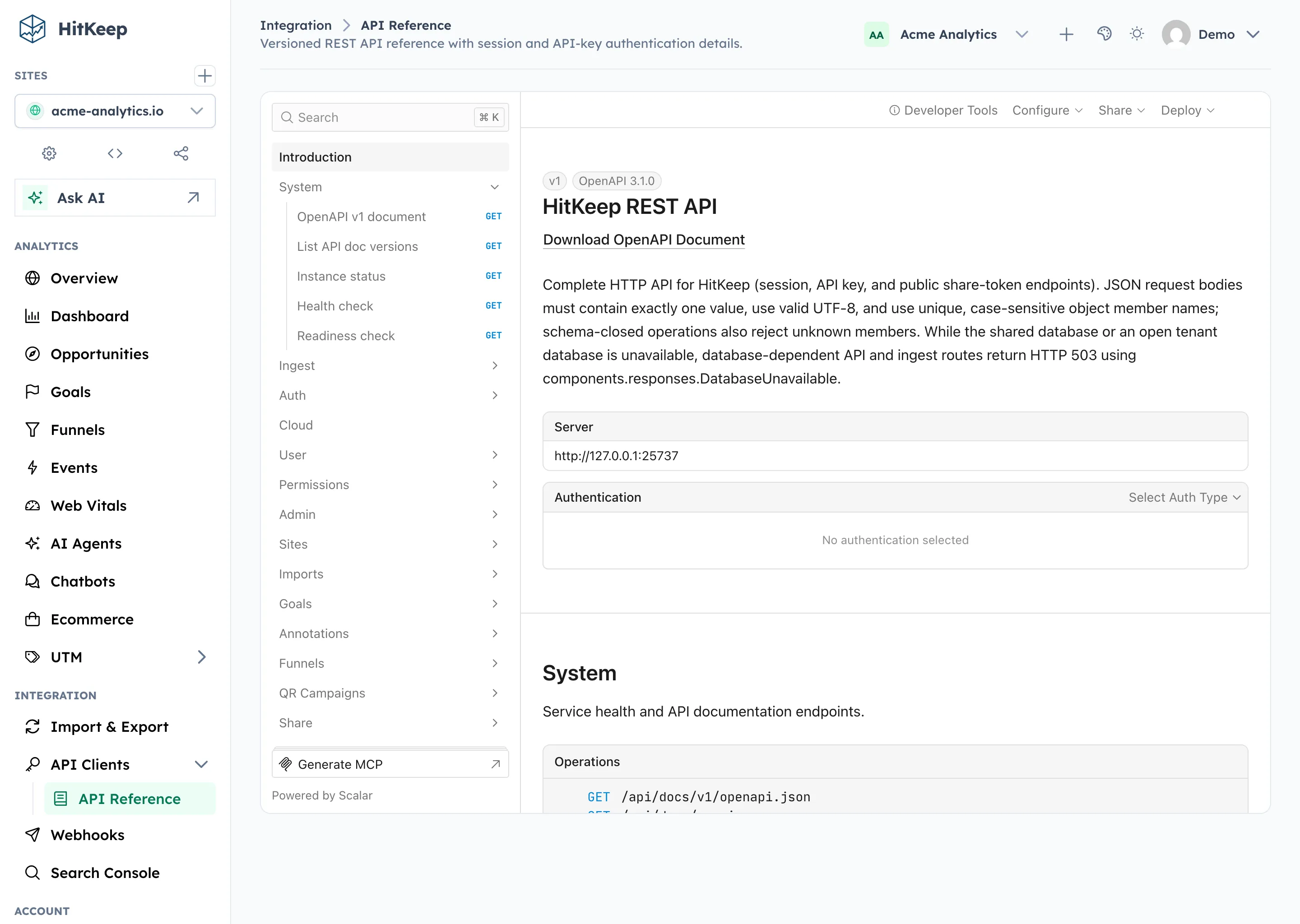The width and height of the screenshot is (1300, 924).
Task: Collapse the API Clients section chevron
Action: point(201,765)
